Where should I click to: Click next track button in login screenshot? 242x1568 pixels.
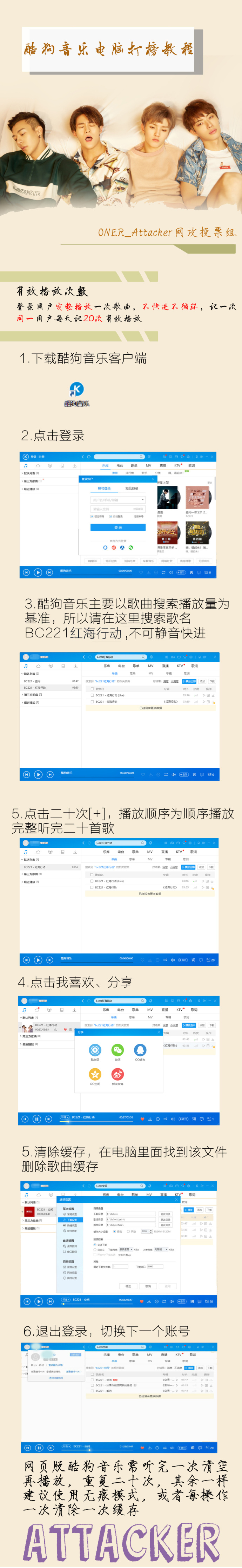coord(51,572)
